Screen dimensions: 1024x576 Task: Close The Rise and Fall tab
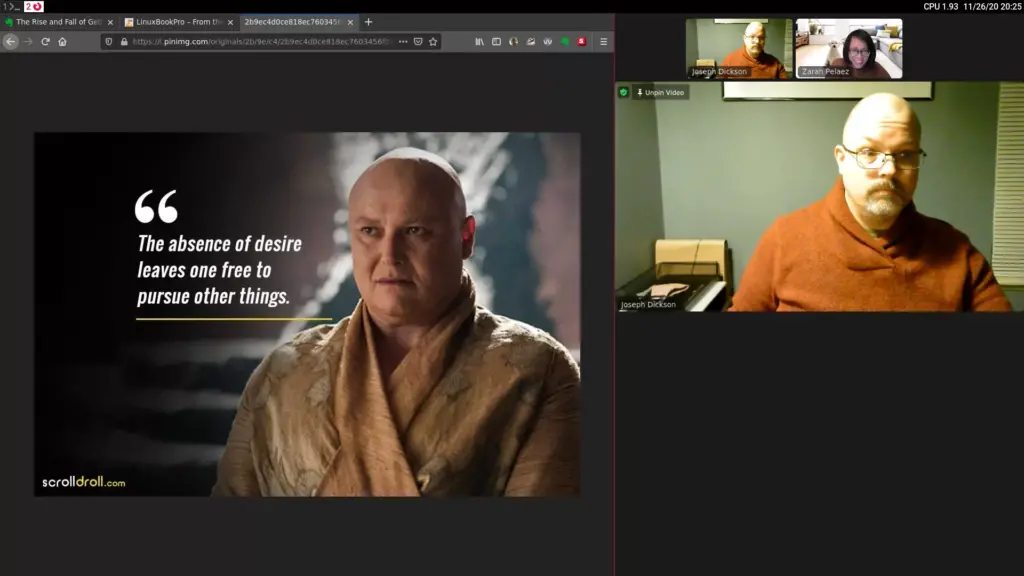[x=110, y=22]
